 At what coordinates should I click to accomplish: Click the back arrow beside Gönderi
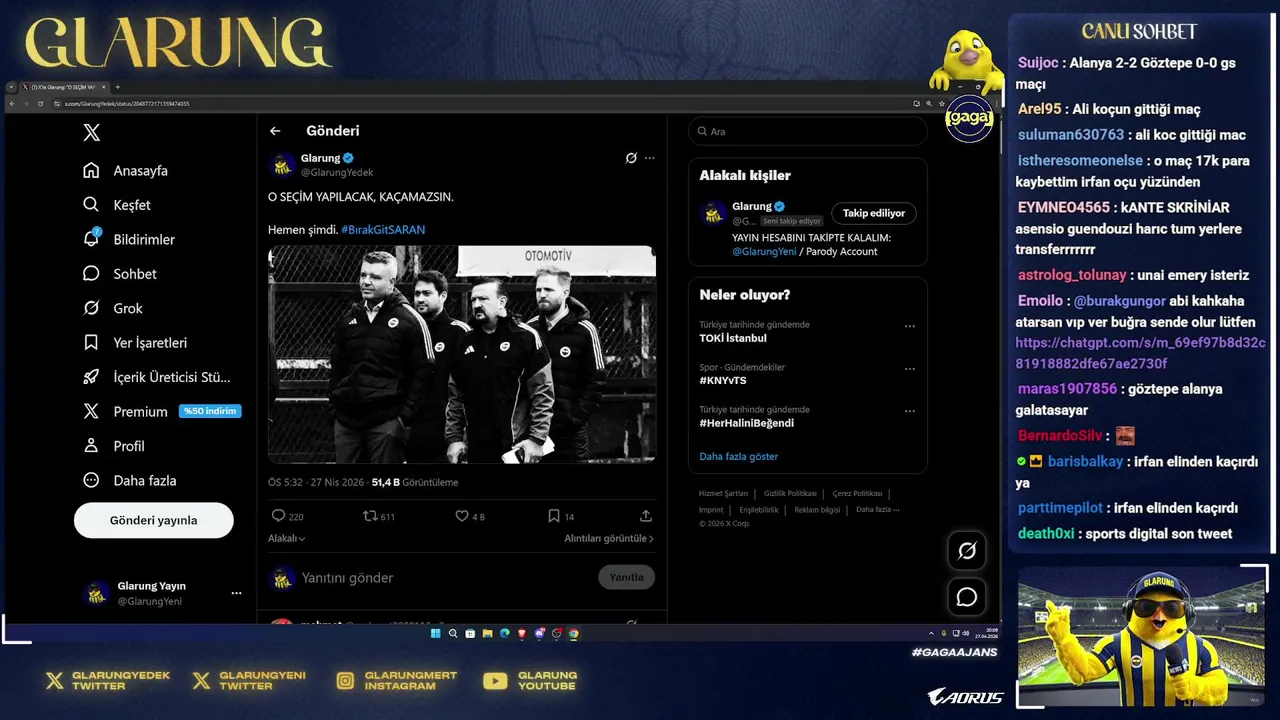[x=275, y=131]
